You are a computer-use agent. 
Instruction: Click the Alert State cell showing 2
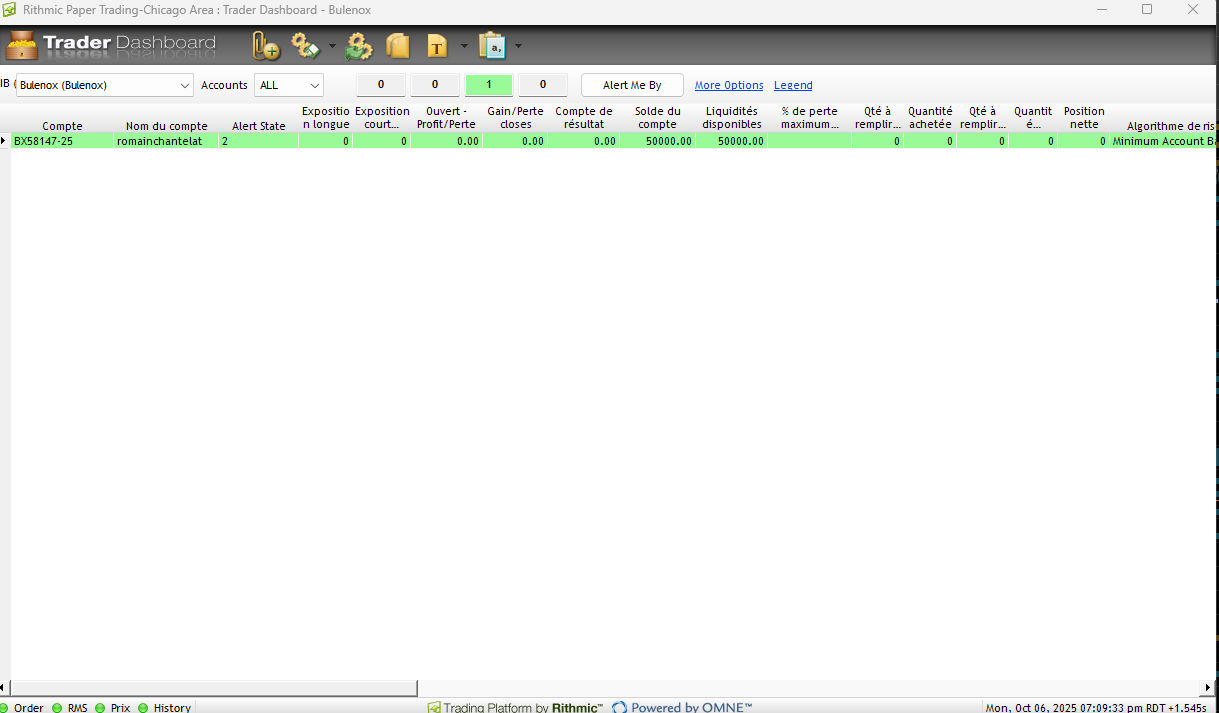click(259, 141)
